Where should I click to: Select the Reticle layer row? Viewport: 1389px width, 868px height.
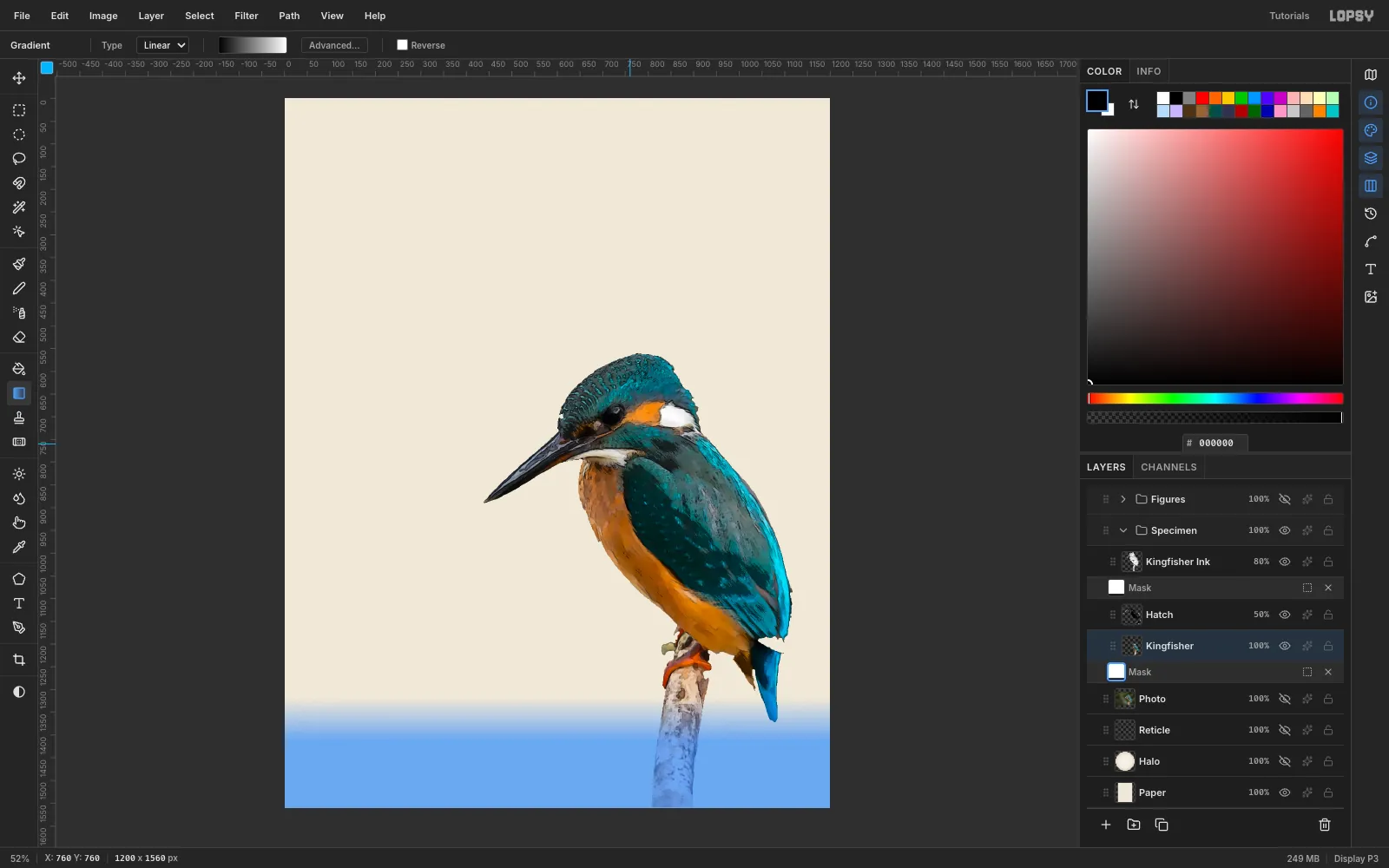(1215, 730)
